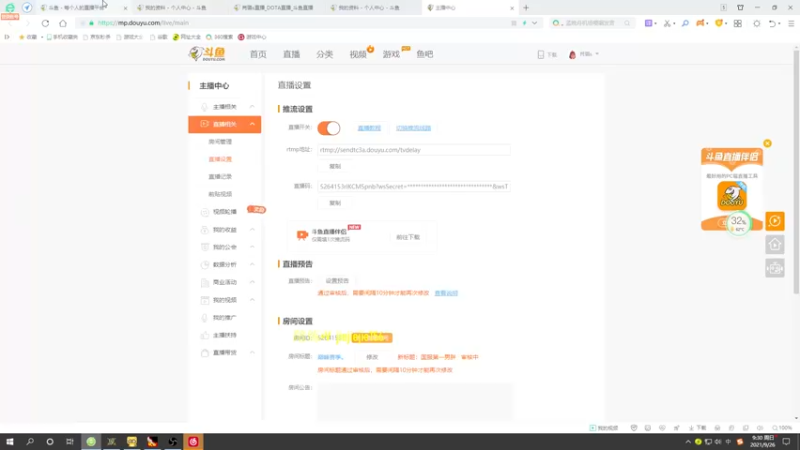Select 直播记录 in sidebar
Image resolution: width=800 pixels, height=450 pixels.
tap(220, 177)
